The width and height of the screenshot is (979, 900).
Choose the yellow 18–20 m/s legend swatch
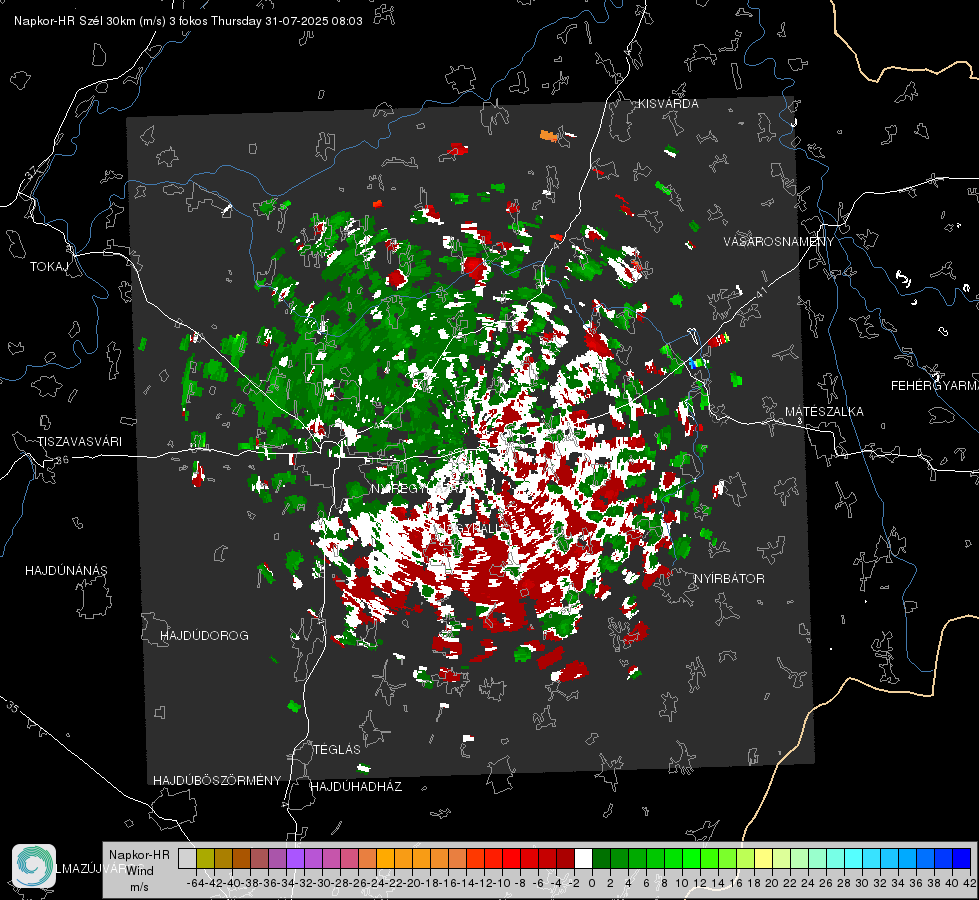pos(764,858)
